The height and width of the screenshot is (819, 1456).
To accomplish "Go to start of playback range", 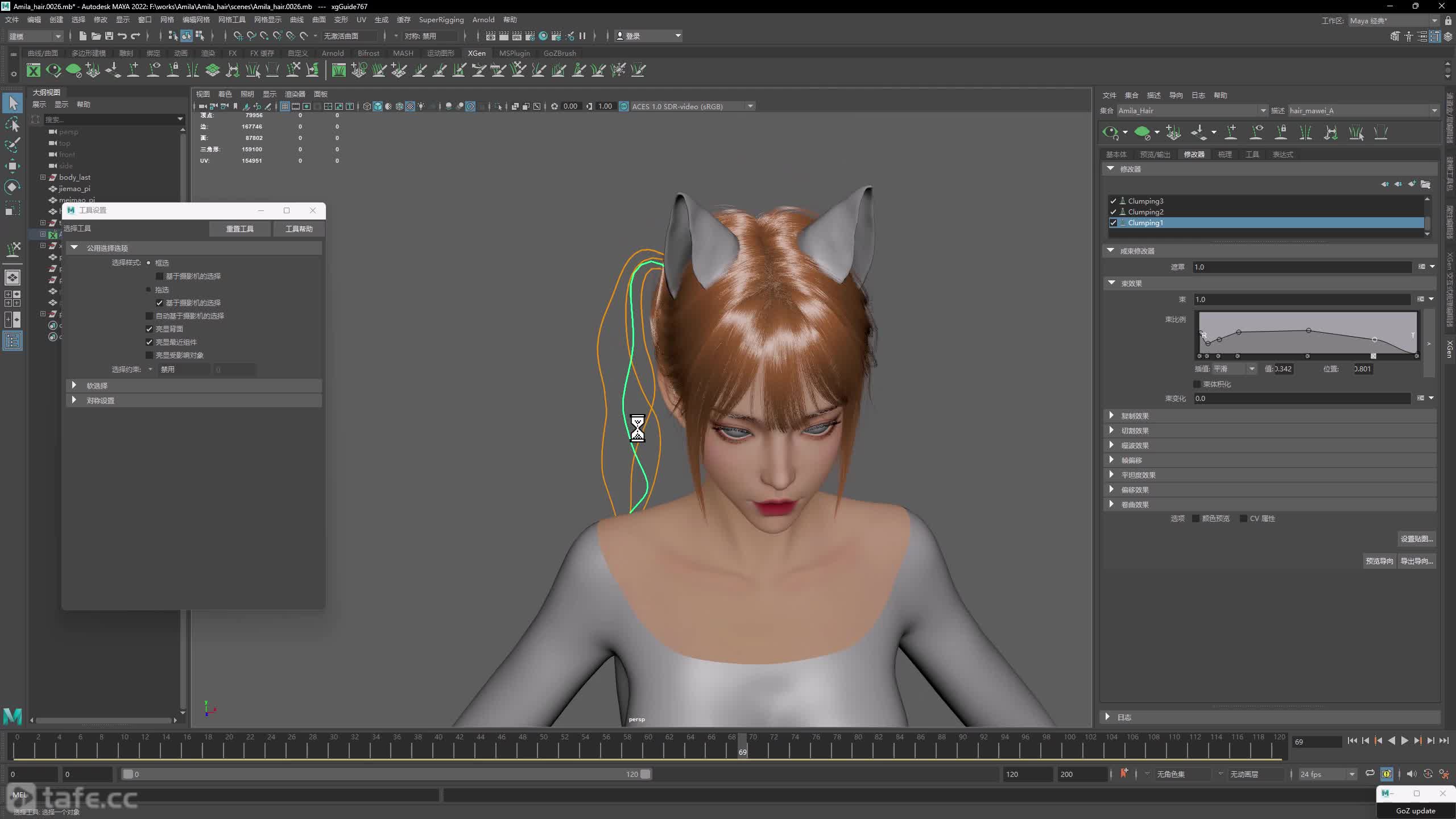I will [1352, 741].
